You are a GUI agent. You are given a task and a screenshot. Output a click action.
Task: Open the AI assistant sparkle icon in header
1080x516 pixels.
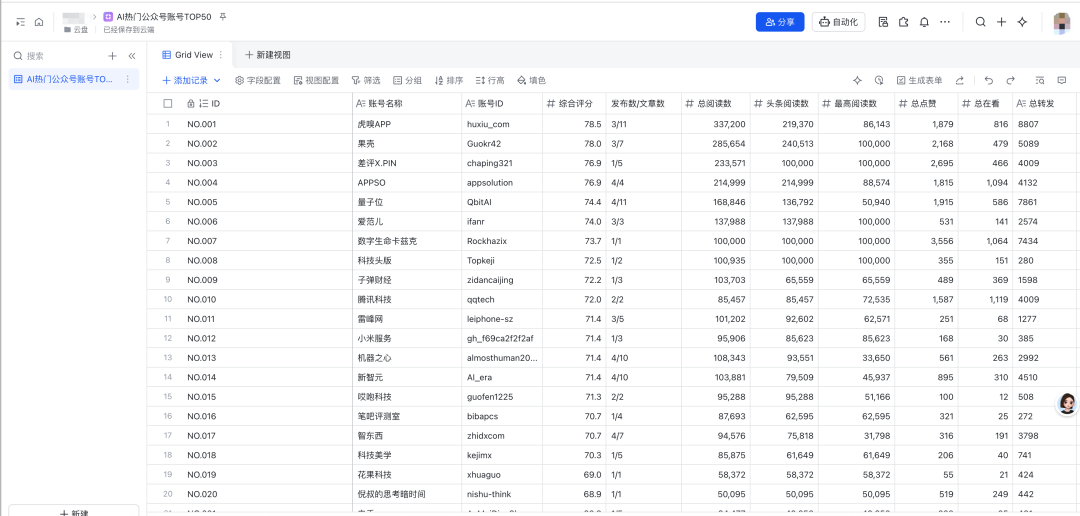coord(1023,22)
